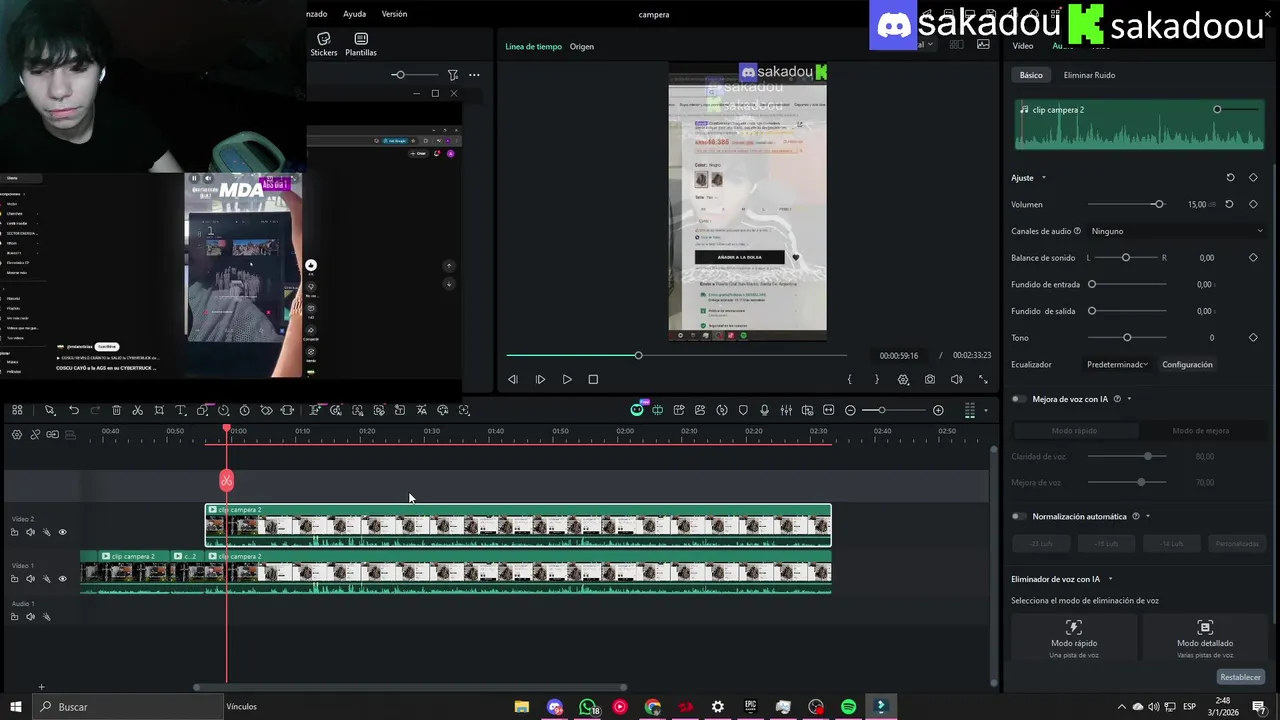Open fullscreen preview with expand arrows icon
The image size is (1280, 720).
tap(983, 380)
